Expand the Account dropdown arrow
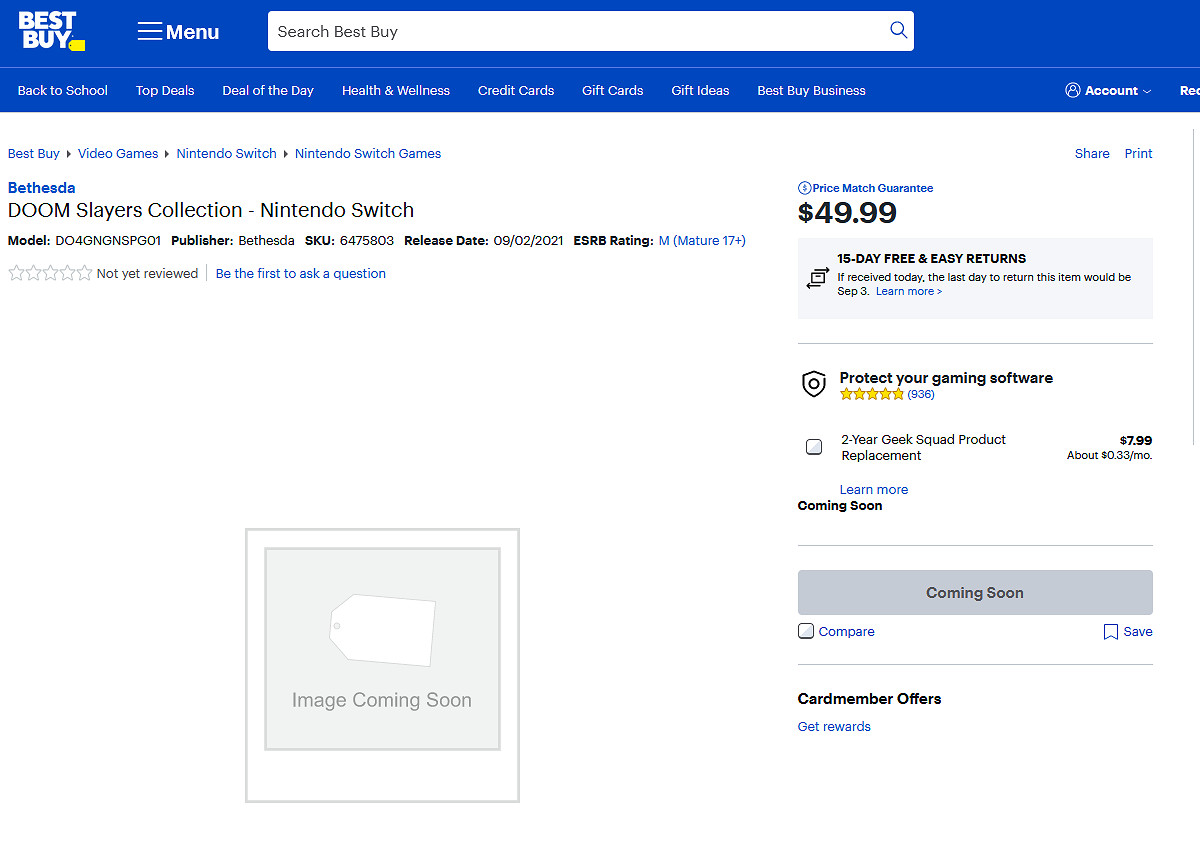 [1147, 91]
